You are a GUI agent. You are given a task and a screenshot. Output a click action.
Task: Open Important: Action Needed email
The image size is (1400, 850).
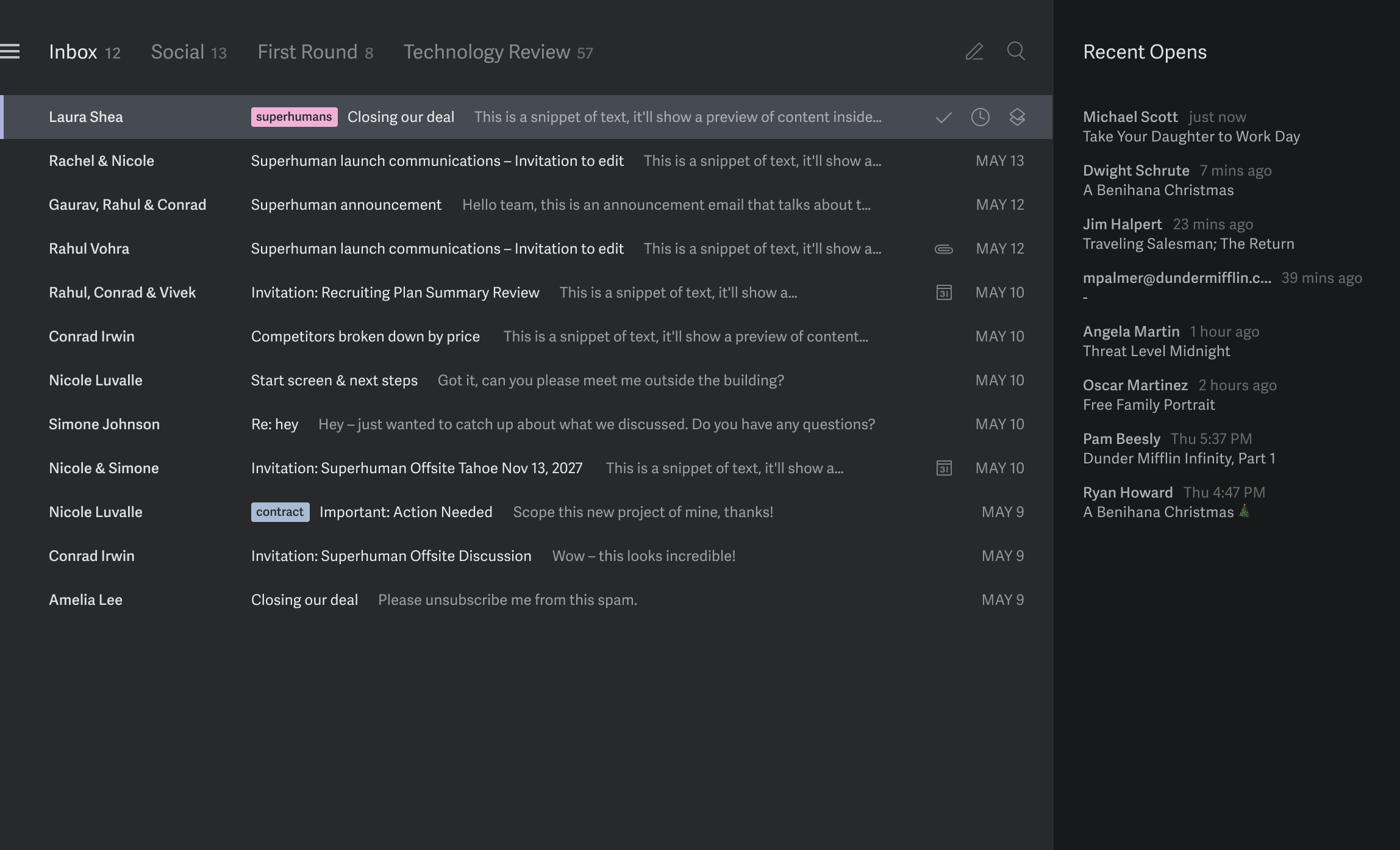point(526,512)
